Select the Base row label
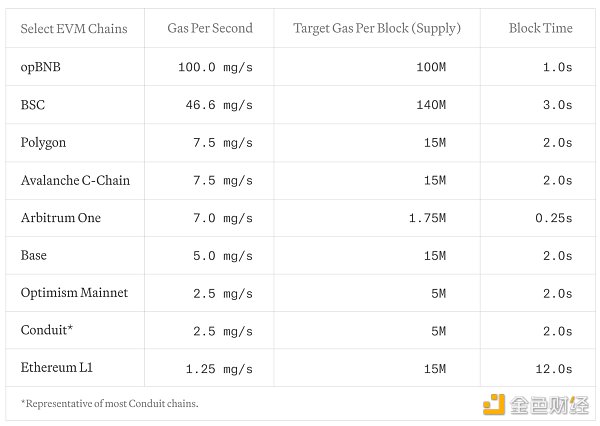The width and height of the screenshot is (600, 426). [34, 255]
